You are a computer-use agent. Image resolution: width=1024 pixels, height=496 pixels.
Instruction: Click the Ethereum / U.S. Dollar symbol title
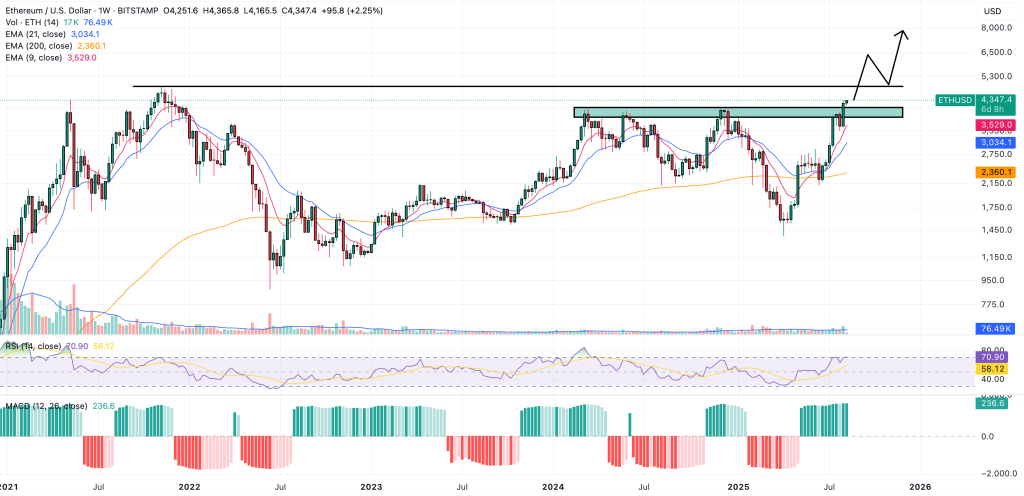click(x=49, y=11)
